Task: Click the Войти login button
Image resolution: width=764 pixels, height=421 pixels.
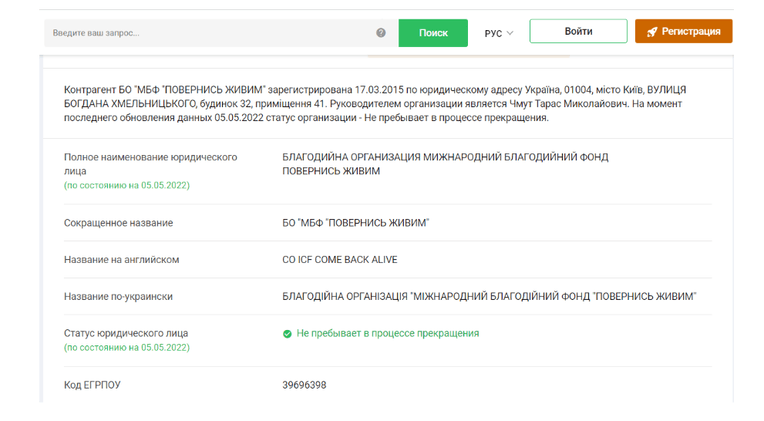Action: click(x=578, y=31)
